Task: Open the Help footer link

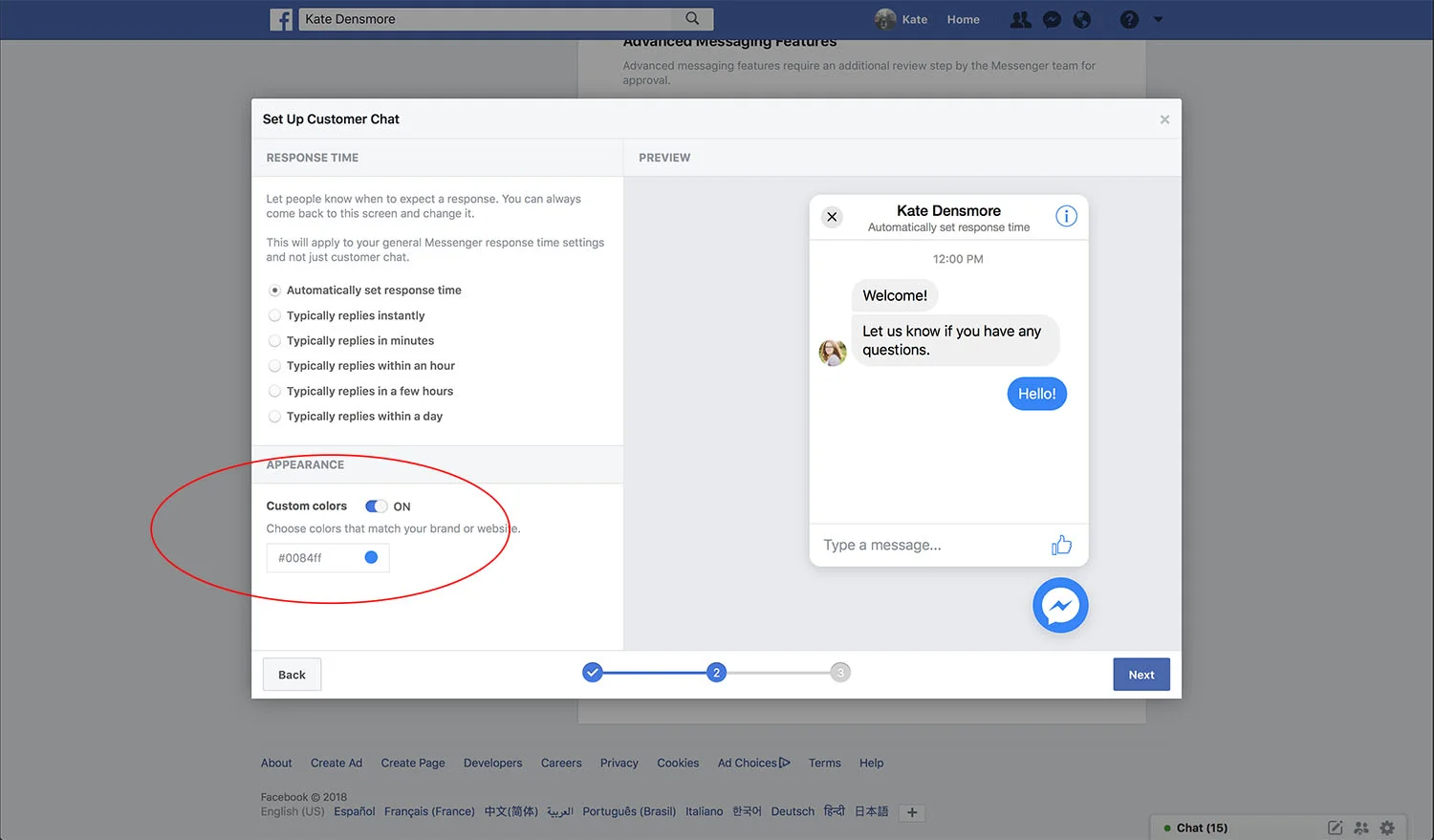Action: click(x=871, y=763)
